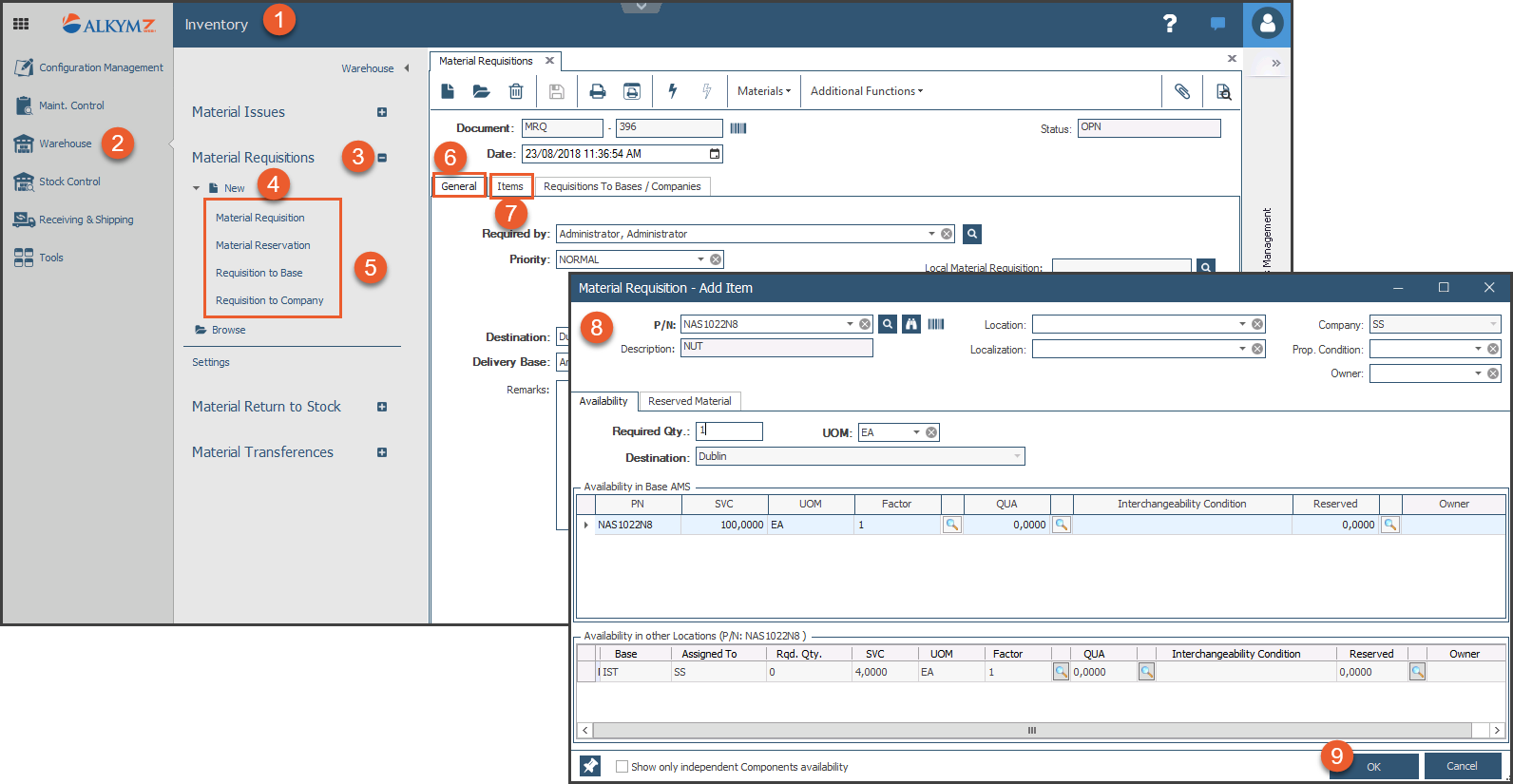Image resolution: width=1513 pixels, height=784 pixels.
Task: Click the open folder toolbar icon
Action: point(481,91)
